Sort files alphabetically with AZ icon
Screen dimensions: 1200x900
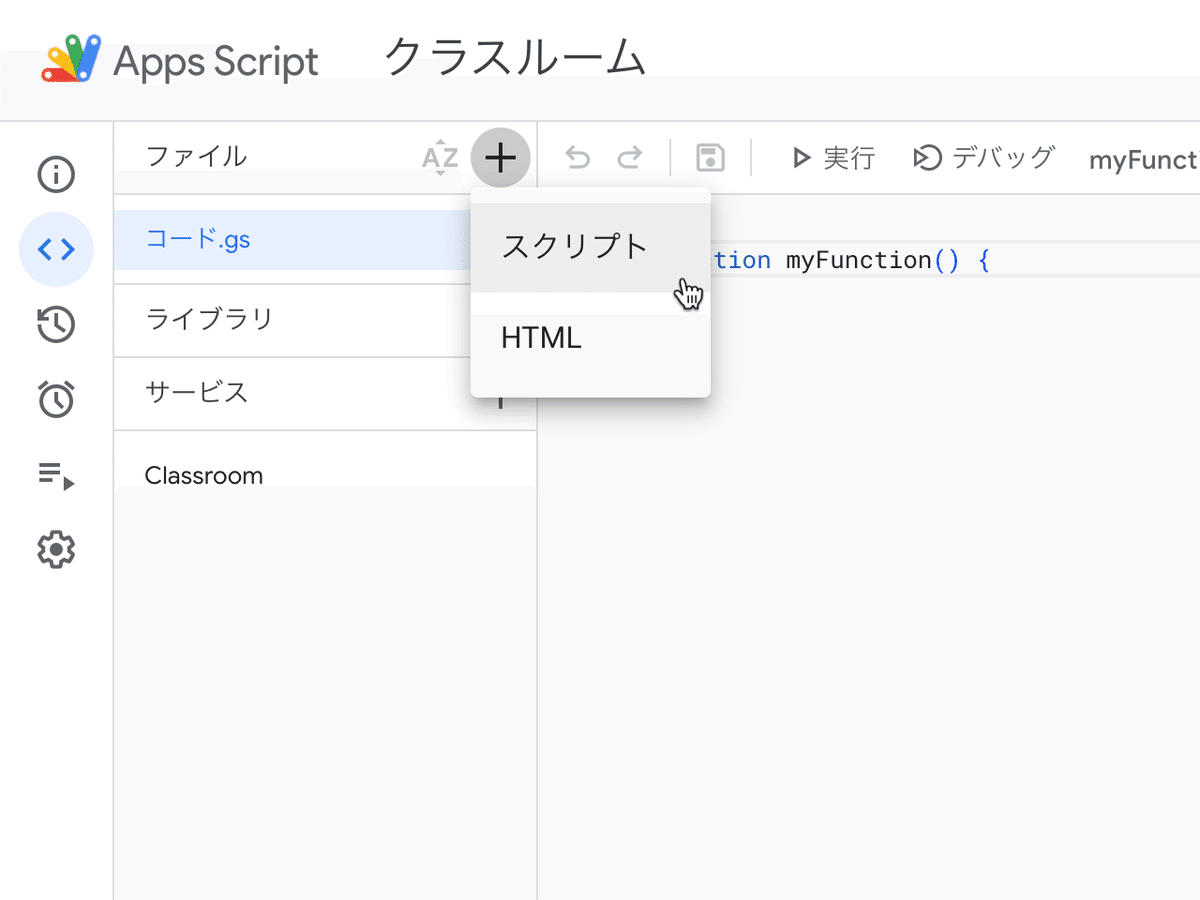440,158
